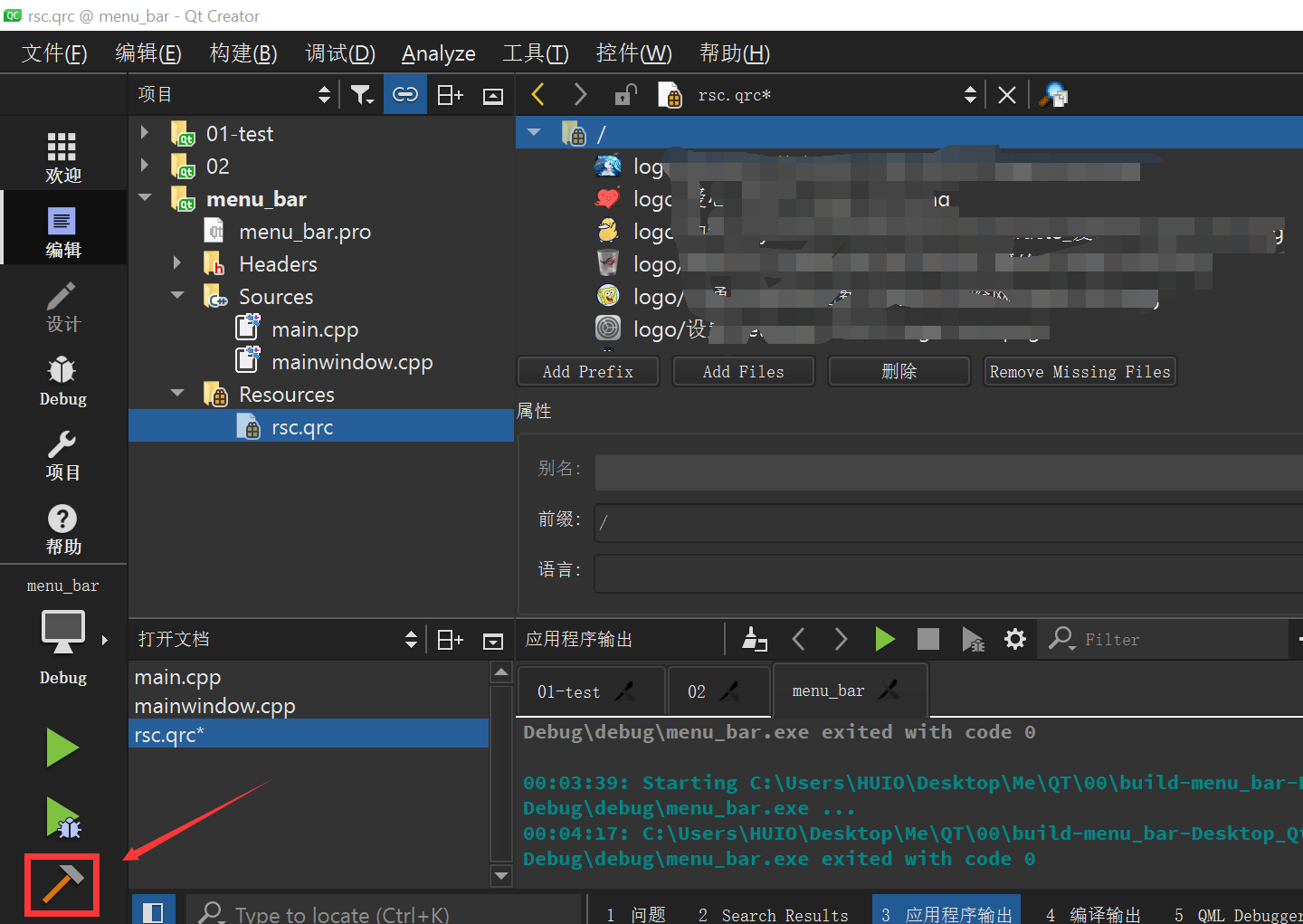Go back in editor history
The height and width of the screenshot is (924, 1303).
(538, 94)
